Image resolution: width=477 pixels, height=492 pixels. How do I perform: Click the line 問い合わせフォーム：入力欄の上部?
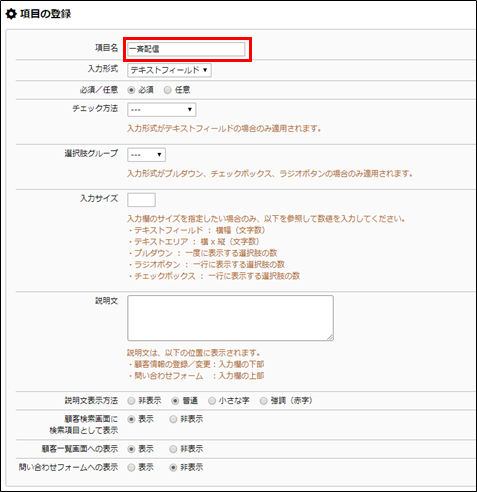point(196,376)
